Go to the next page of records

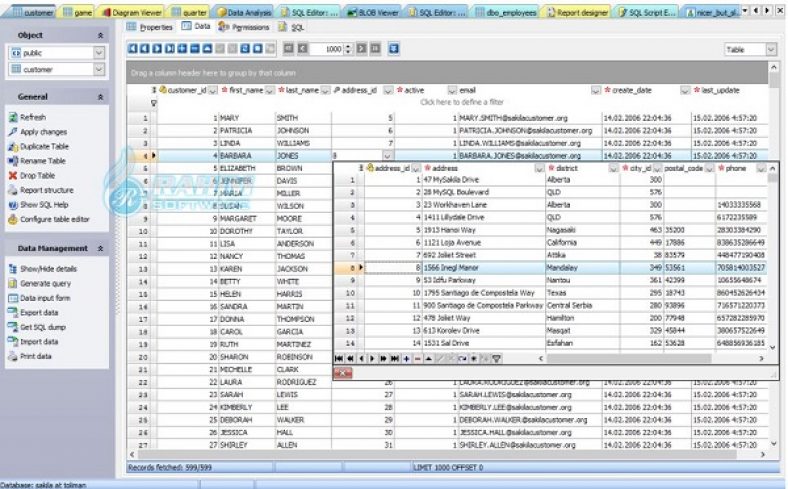coord(361,49)
